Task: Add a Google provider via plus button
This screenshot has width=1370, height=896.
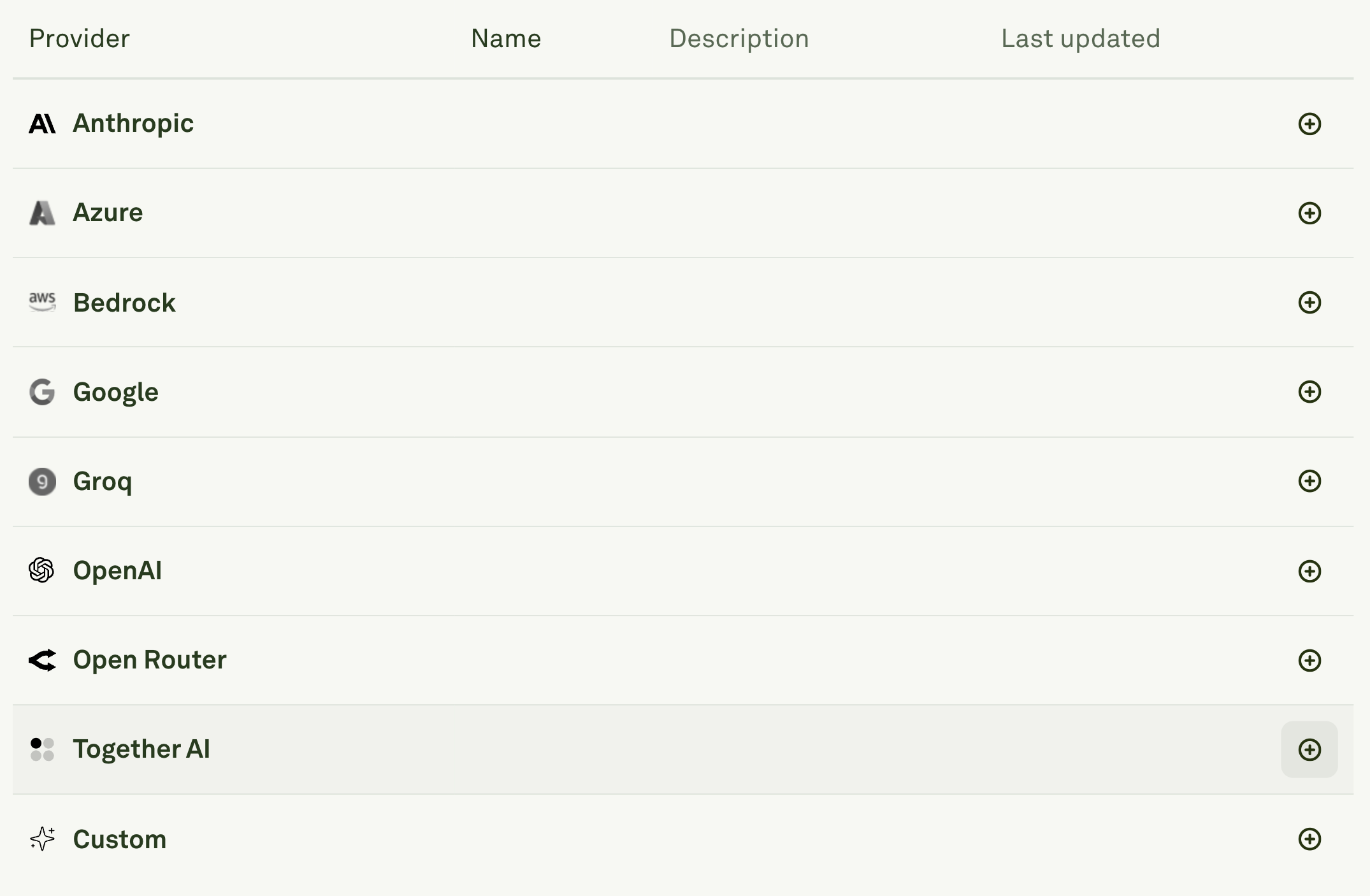Action: [x=1310, y=392]
